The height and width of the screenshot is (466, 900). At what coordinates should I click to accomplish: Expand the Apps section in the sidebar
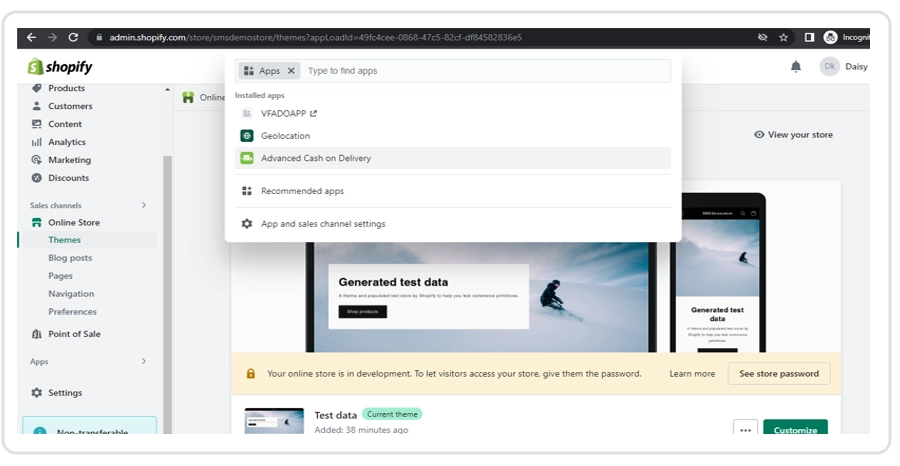(x=143, y=362)
